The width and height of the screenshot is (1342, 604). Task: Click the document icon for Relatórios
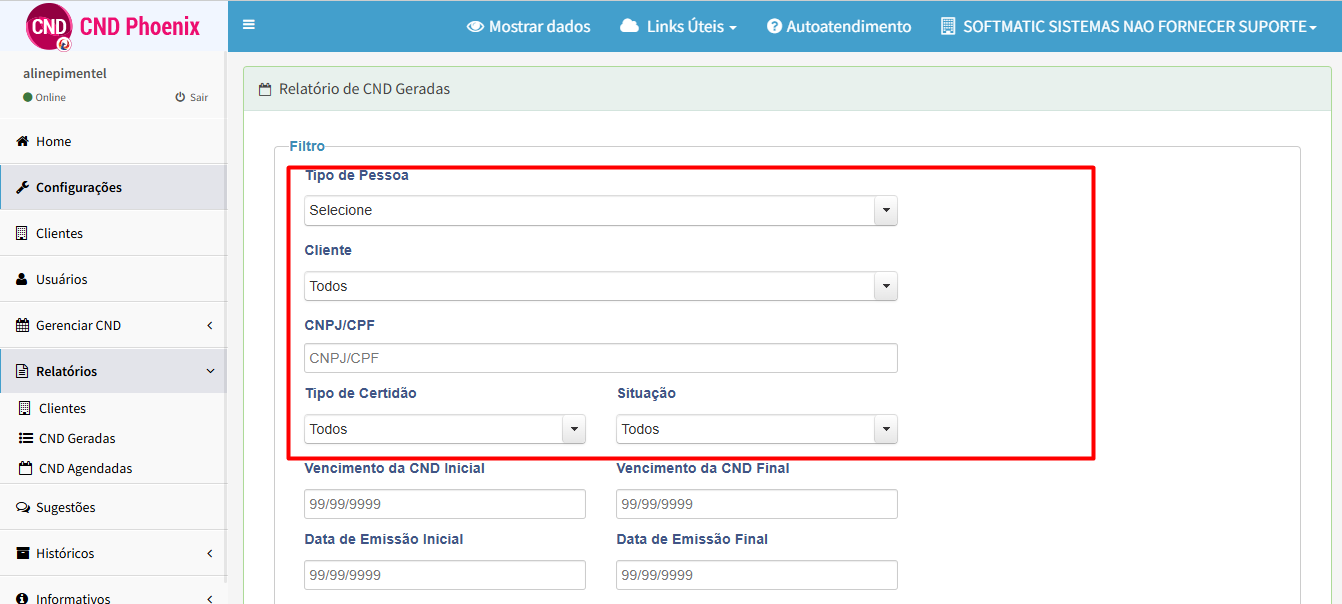click(x=22, y=371)
